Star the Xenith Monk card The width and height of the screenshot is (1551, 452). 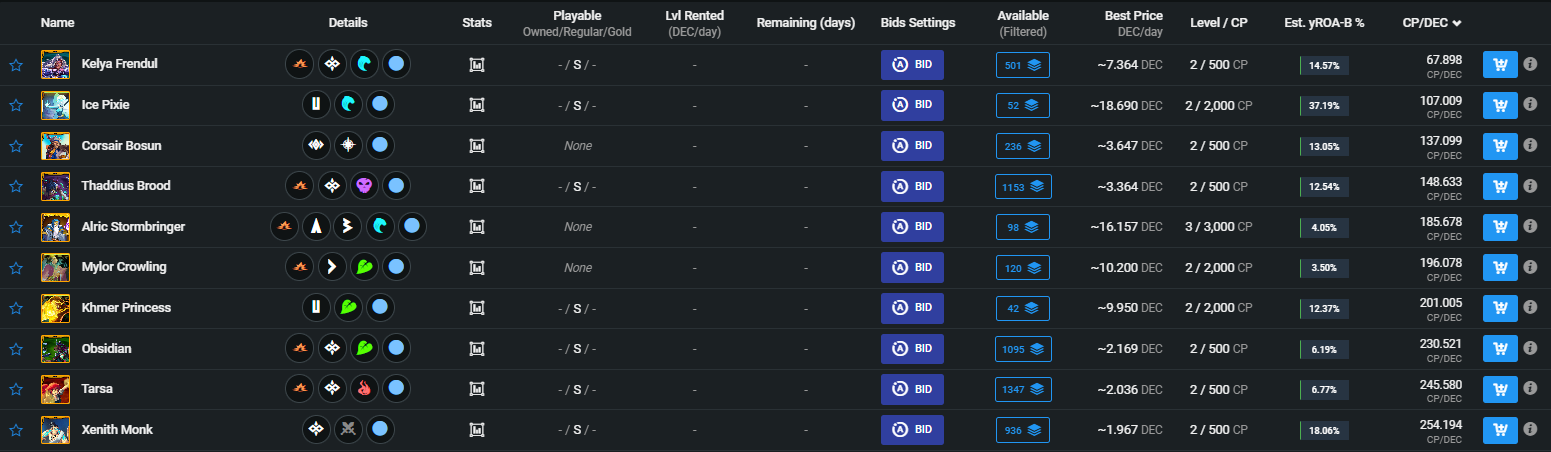point(16,430)
